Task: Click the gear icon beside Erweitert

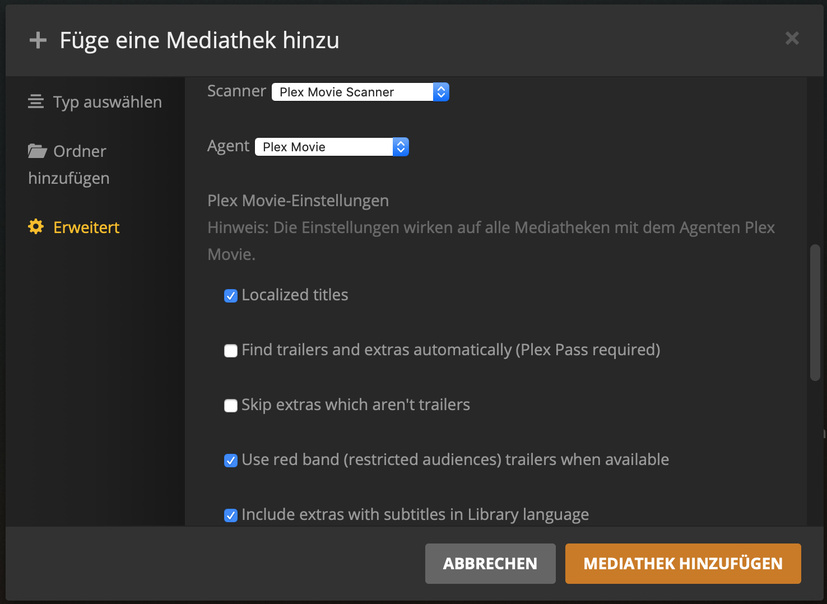Action: click(36, 227)
